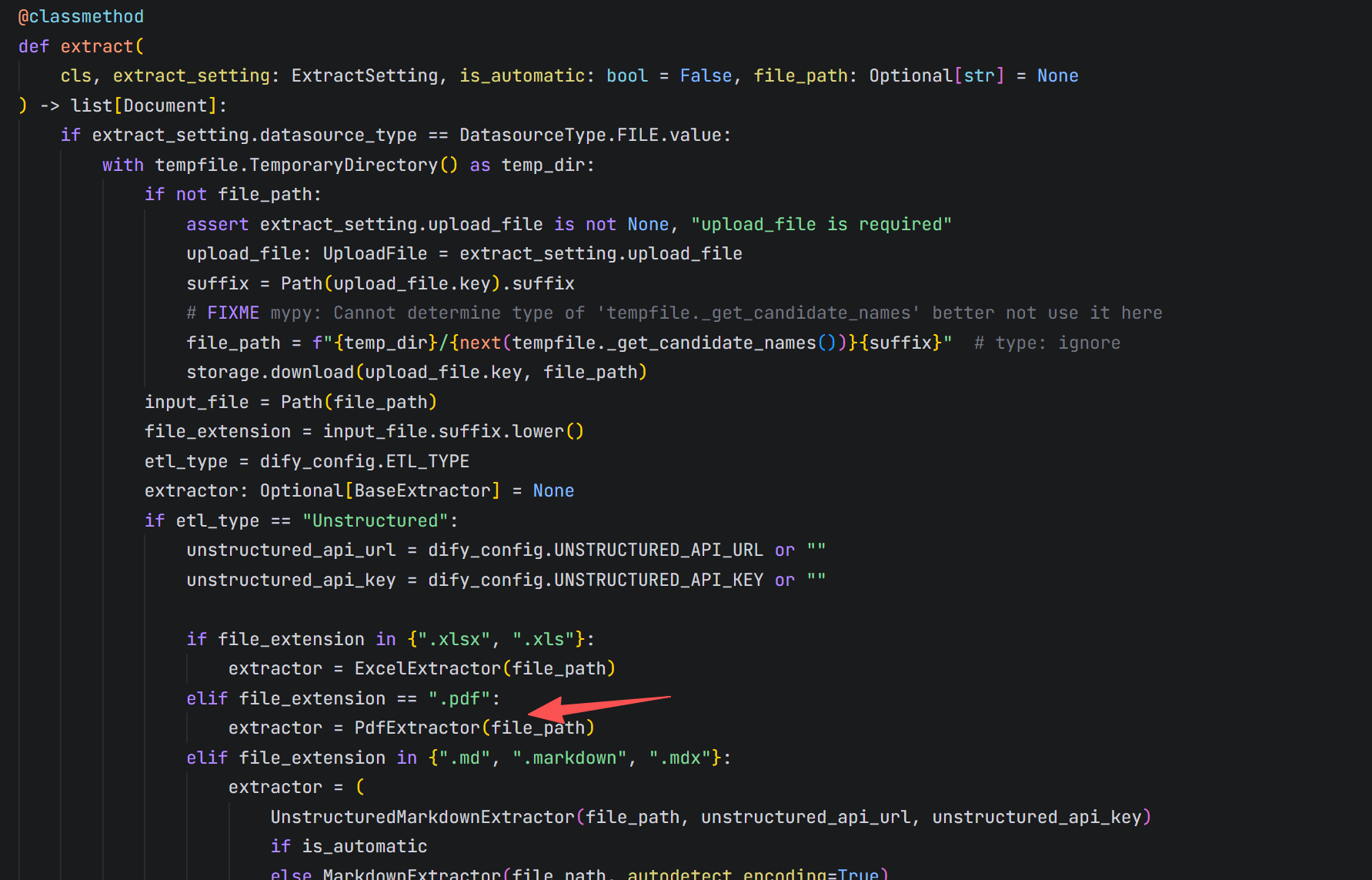
Task: Click the ".xls" string literal
Action: [543, 639]
